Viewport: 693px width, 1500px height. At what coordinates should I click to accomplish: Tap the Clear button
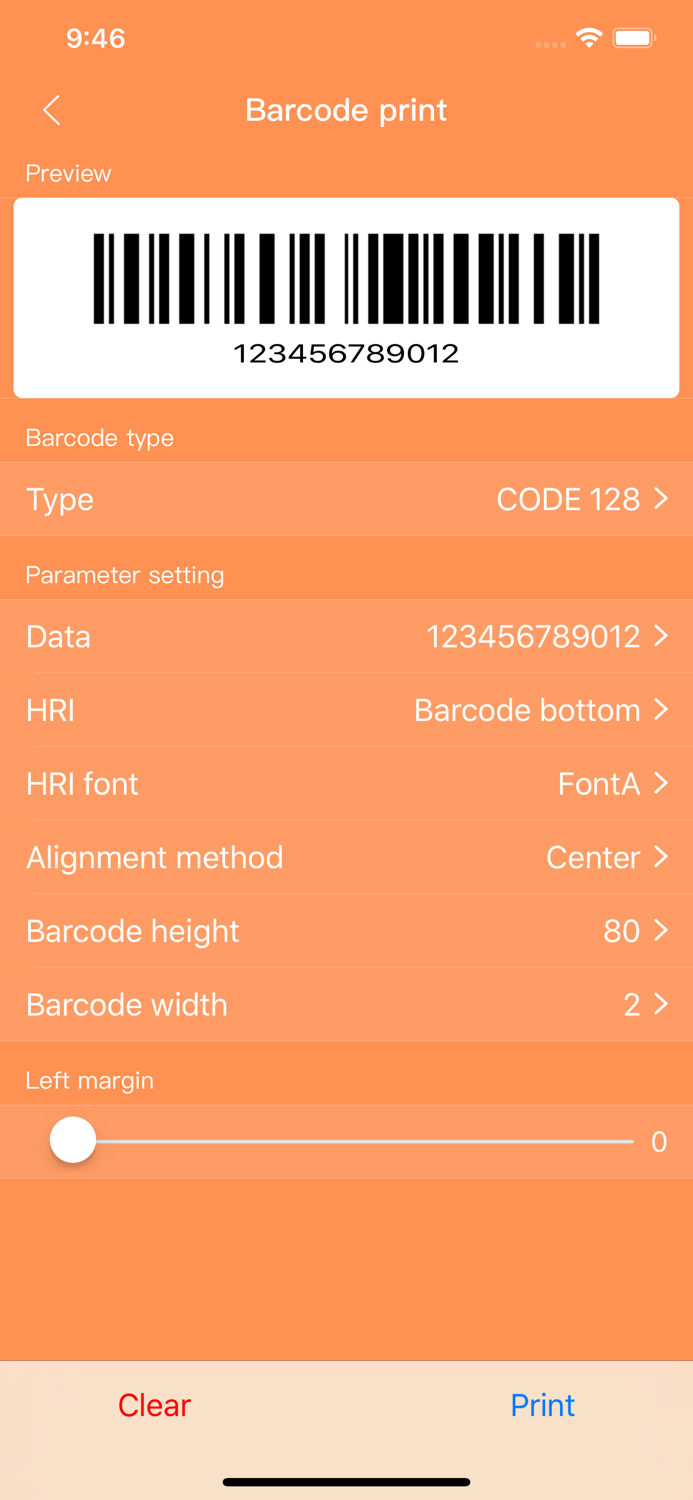pos(154,1404)
